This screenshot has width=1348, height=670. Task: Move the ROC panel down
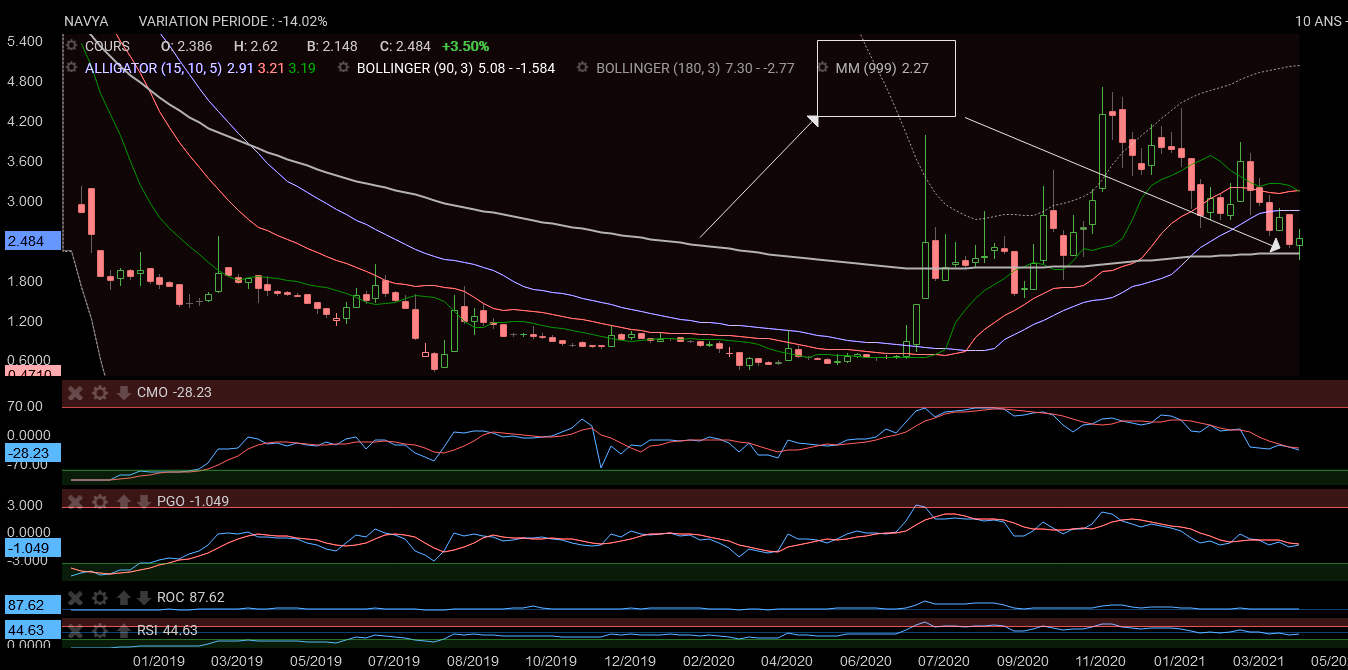point(144,598)
